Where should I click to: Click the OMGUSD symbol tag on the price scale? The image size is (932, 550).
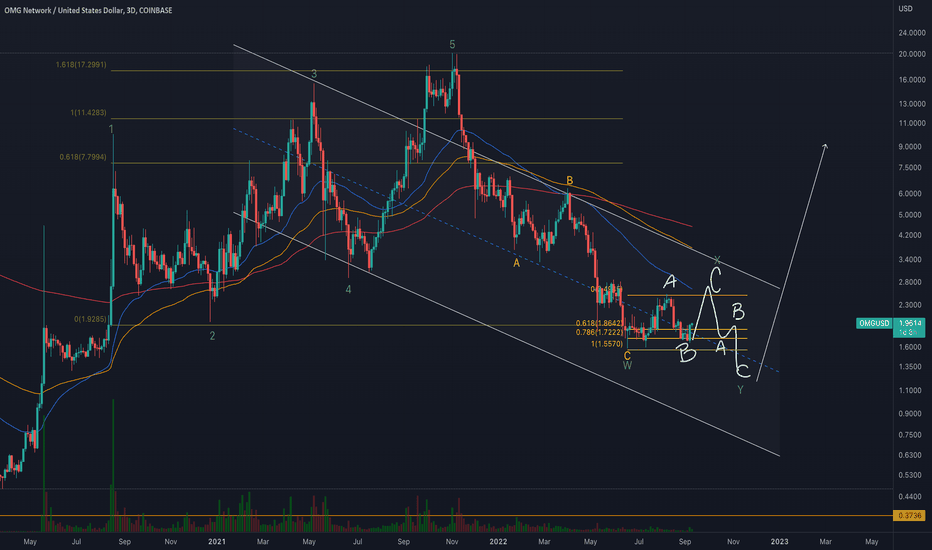click(x=874, y=323)
